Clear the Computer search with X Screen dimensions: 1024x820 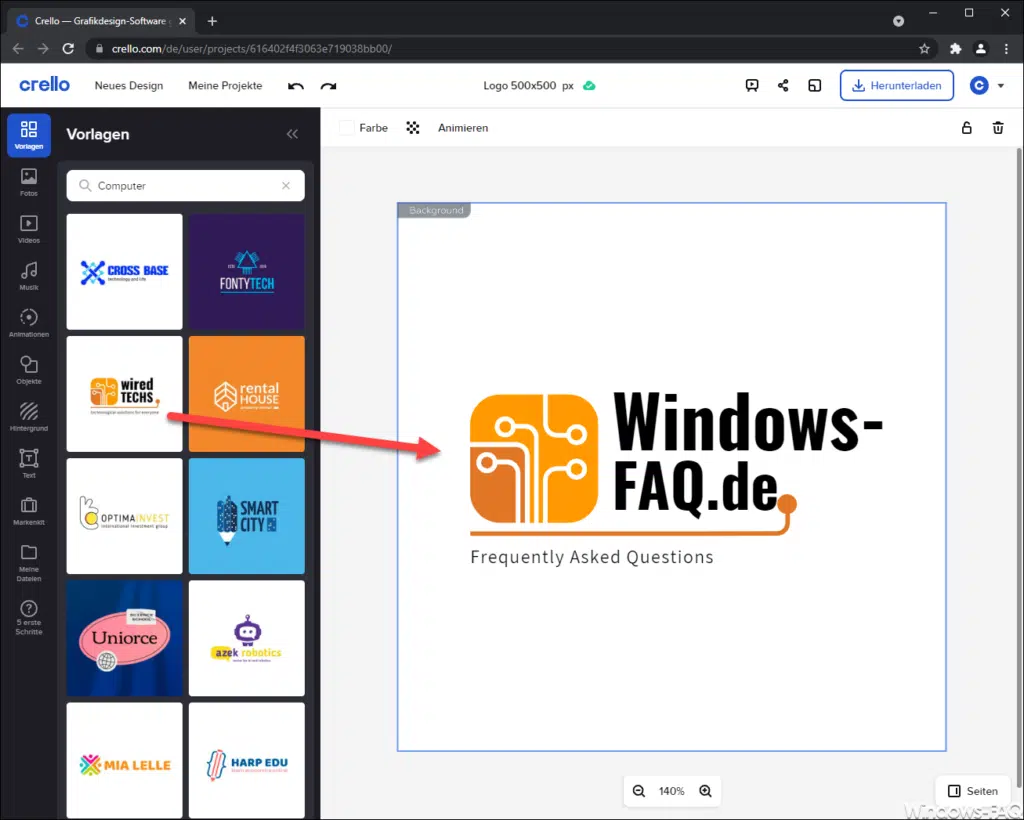coord(286,185)
